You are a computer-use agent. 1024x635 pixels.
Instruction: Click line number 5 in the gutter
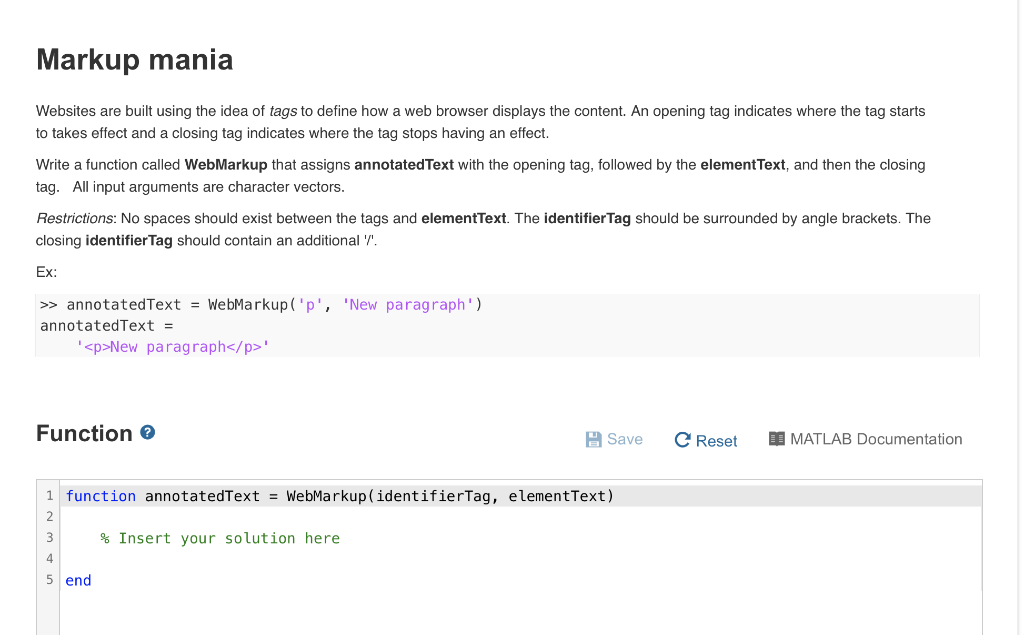[49, 580]
